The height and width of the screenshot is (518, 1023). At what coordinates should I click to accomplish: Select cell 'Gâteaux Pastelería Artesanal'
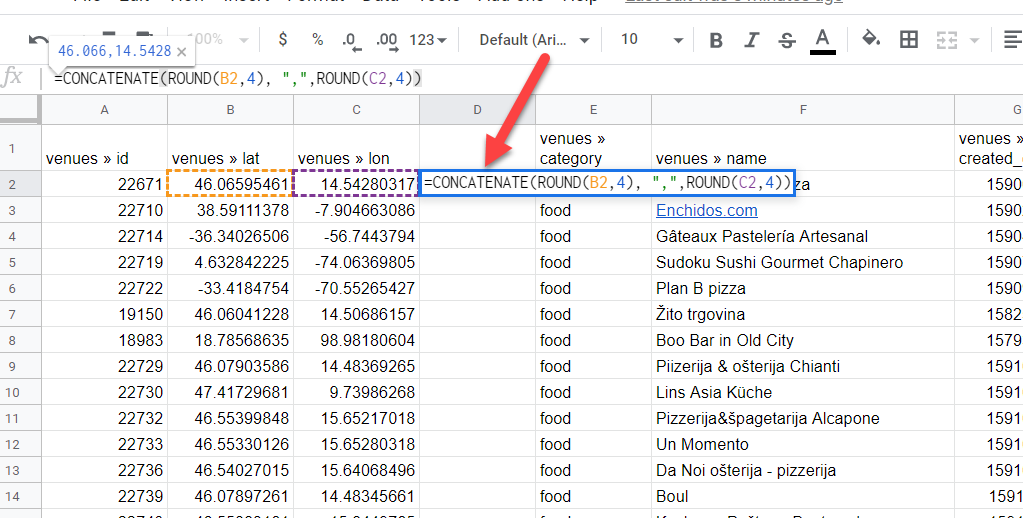[x=802, y=236]
